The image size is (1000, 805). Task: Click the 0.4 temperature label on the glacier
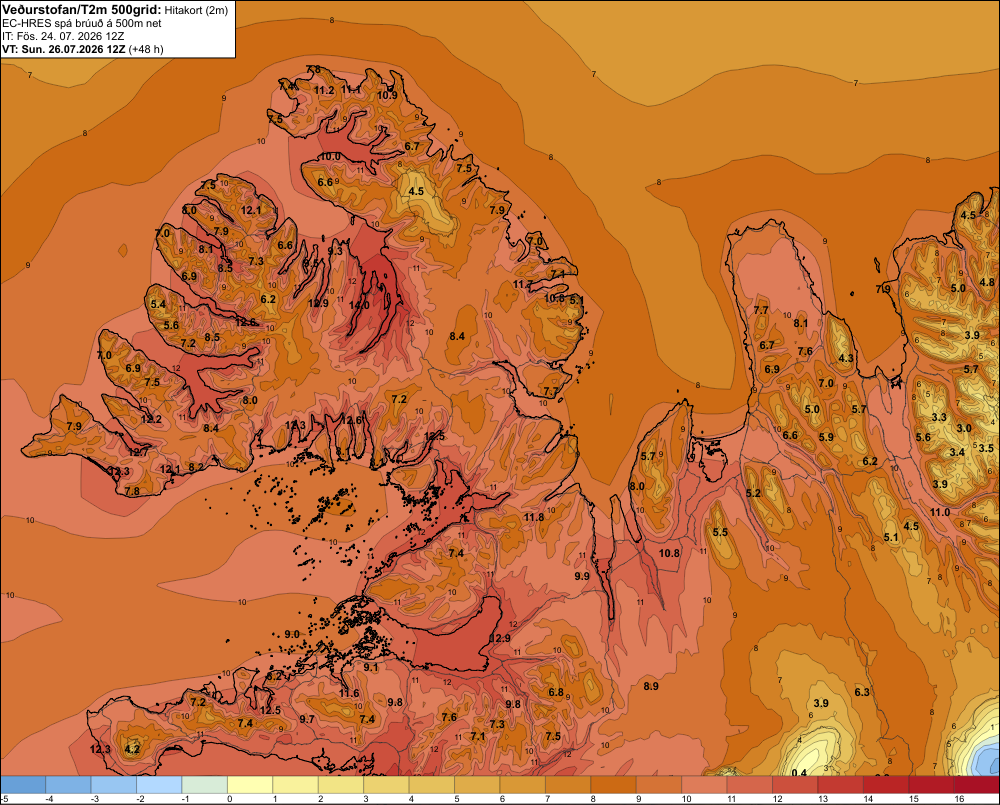[x=798, y=772]
